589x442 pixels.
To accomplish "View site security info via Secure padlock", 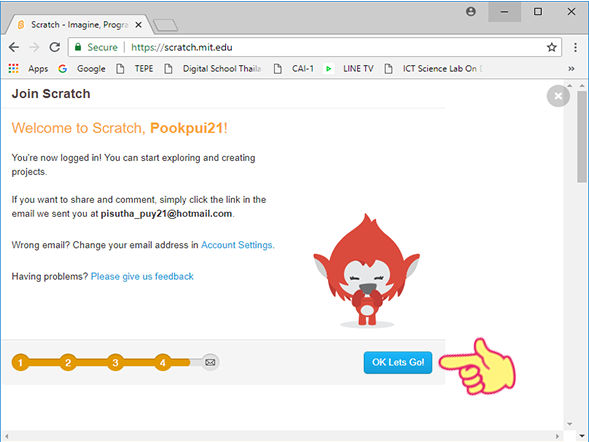I will point(96,47).
